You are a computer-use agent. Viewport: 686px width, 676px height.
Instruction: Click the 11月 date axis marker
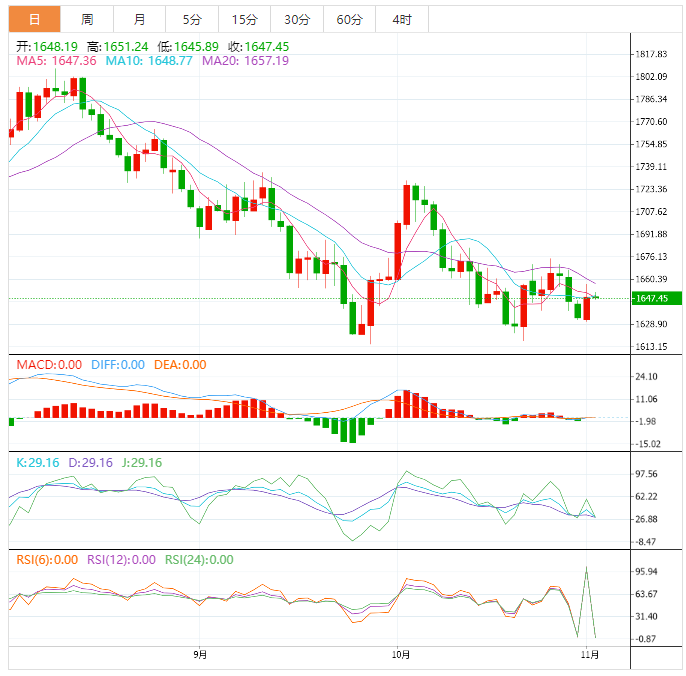click(590, 655)
